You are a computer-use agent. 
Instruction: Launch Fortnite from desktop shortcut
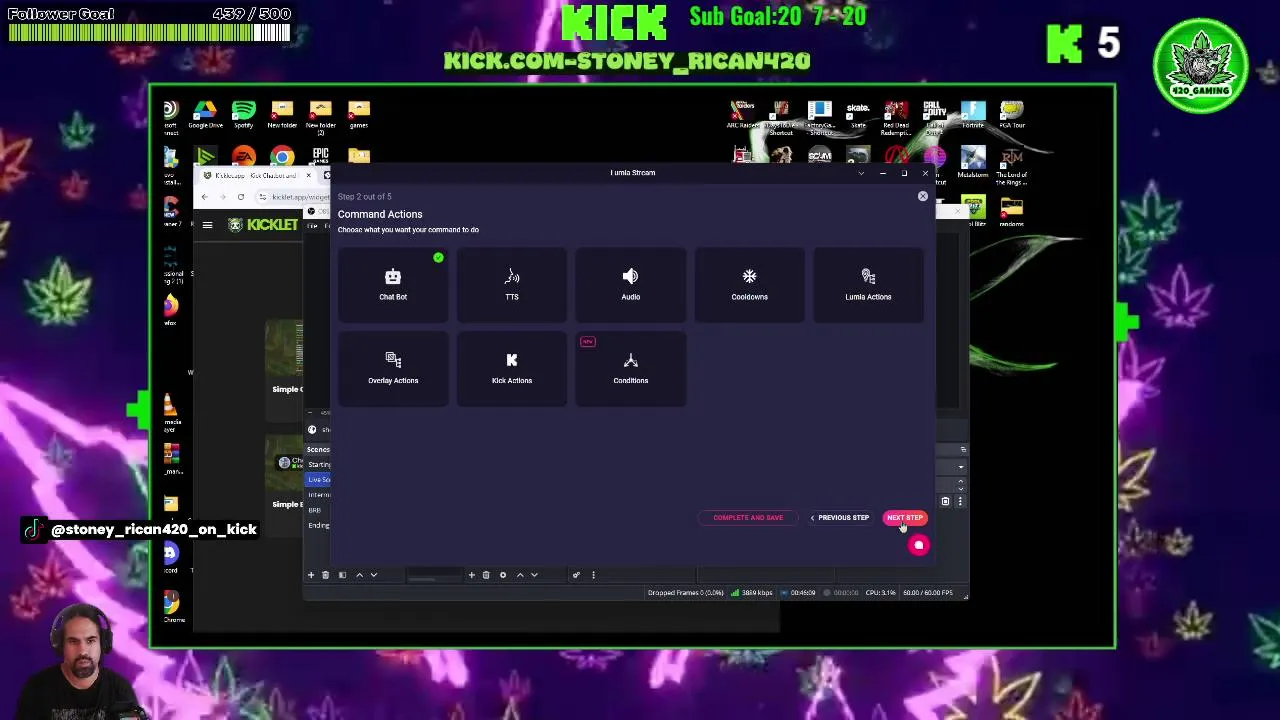tap(973, 114)
